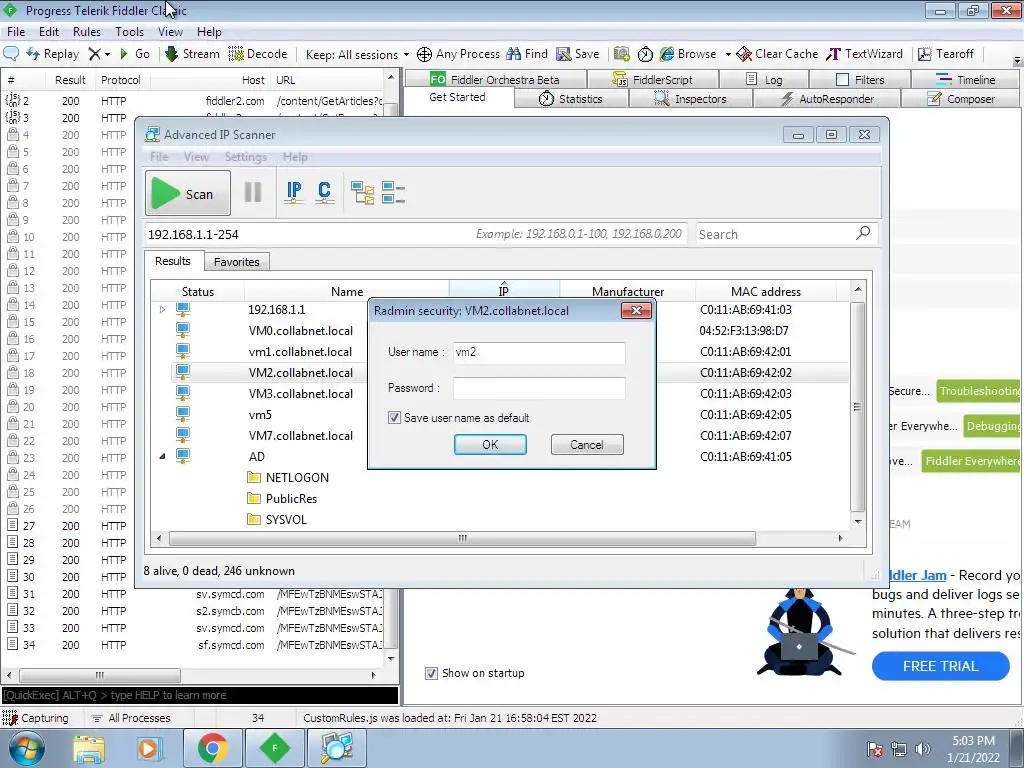Click the search magnifier icon in scanner

[863, 232]
